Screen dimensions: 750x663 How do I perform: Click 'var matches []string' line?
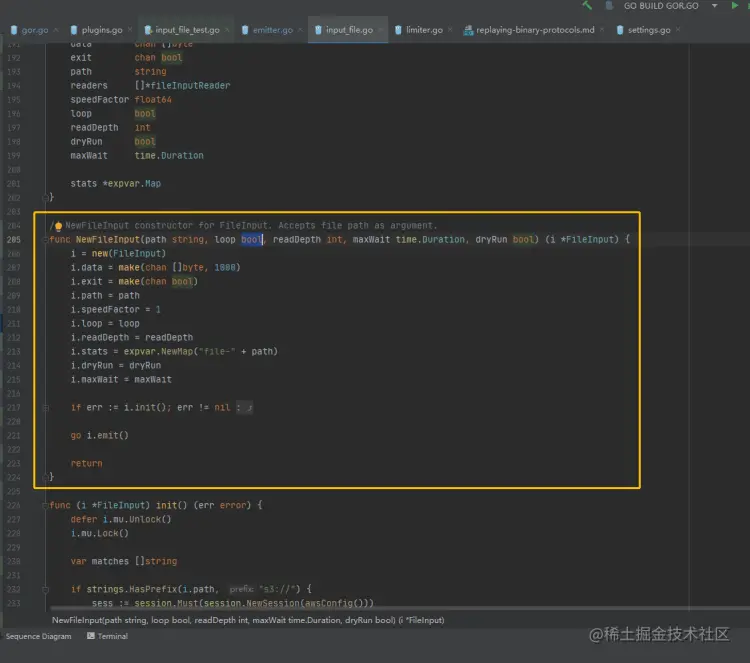point(123,562)
